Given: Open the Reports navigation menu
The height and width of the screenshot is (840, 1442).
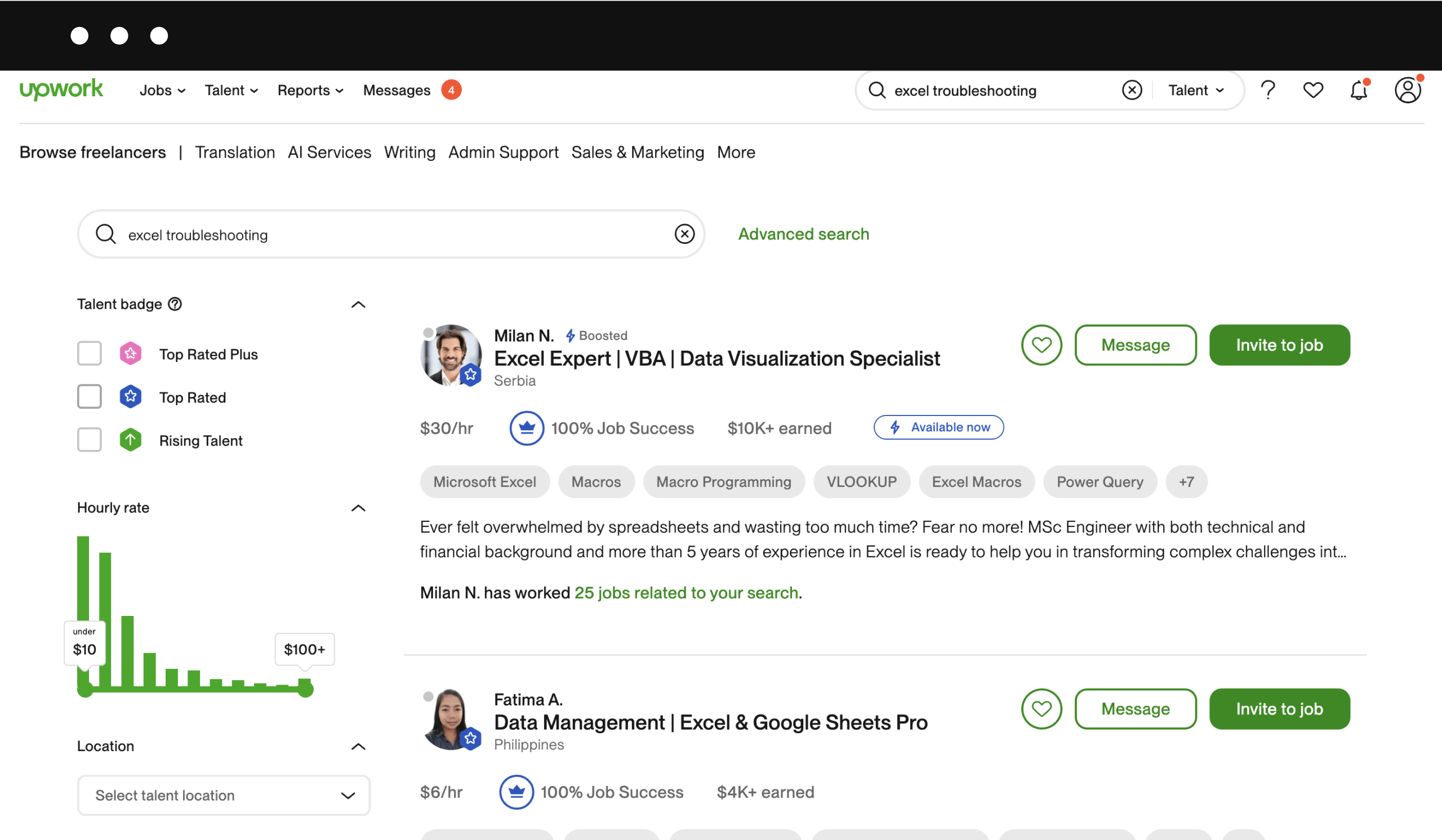Looking at the screenshot, I should click(x=310, y=90).
